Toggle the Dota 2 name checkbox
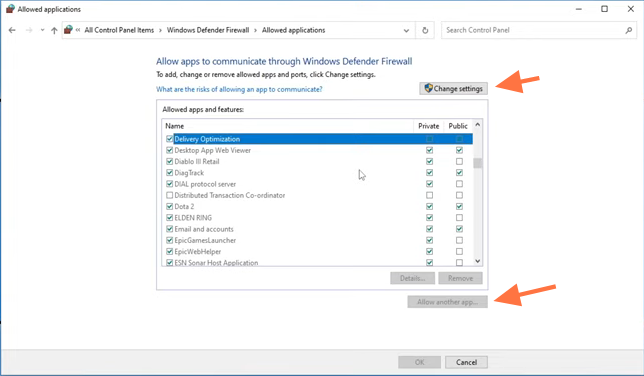Image resolution: width=644 pixels, height=376 pixels. (169, 206)
